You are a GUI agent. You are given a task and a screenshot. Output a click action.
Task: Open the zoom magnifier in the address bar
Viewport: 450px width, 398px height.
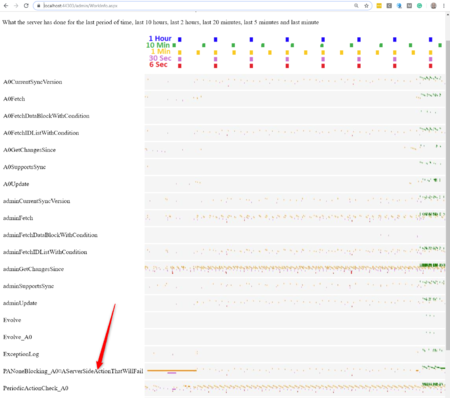(356, 6)
